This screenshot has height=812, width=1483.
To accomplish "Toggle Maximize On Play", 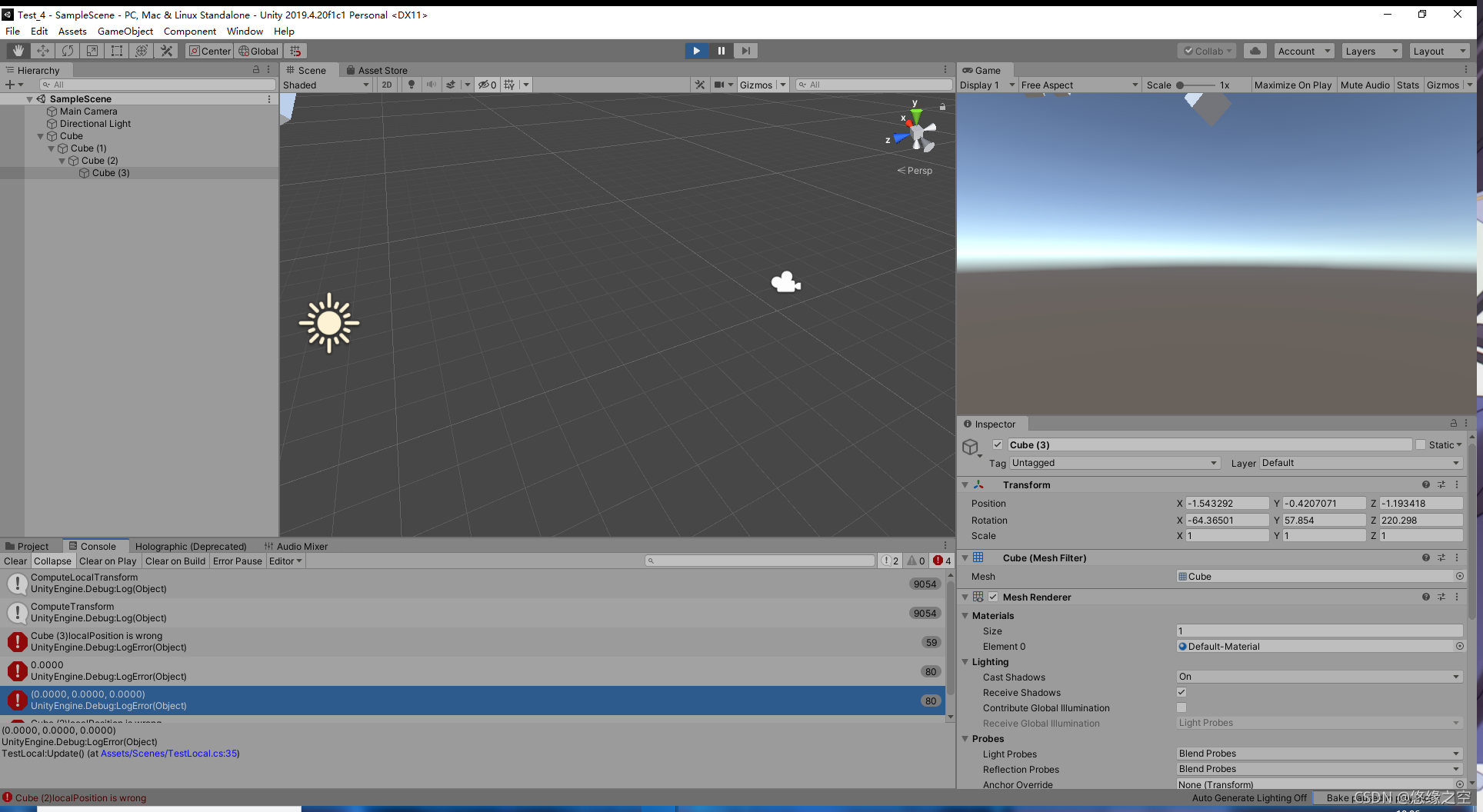I will (x=1293, y=85).
